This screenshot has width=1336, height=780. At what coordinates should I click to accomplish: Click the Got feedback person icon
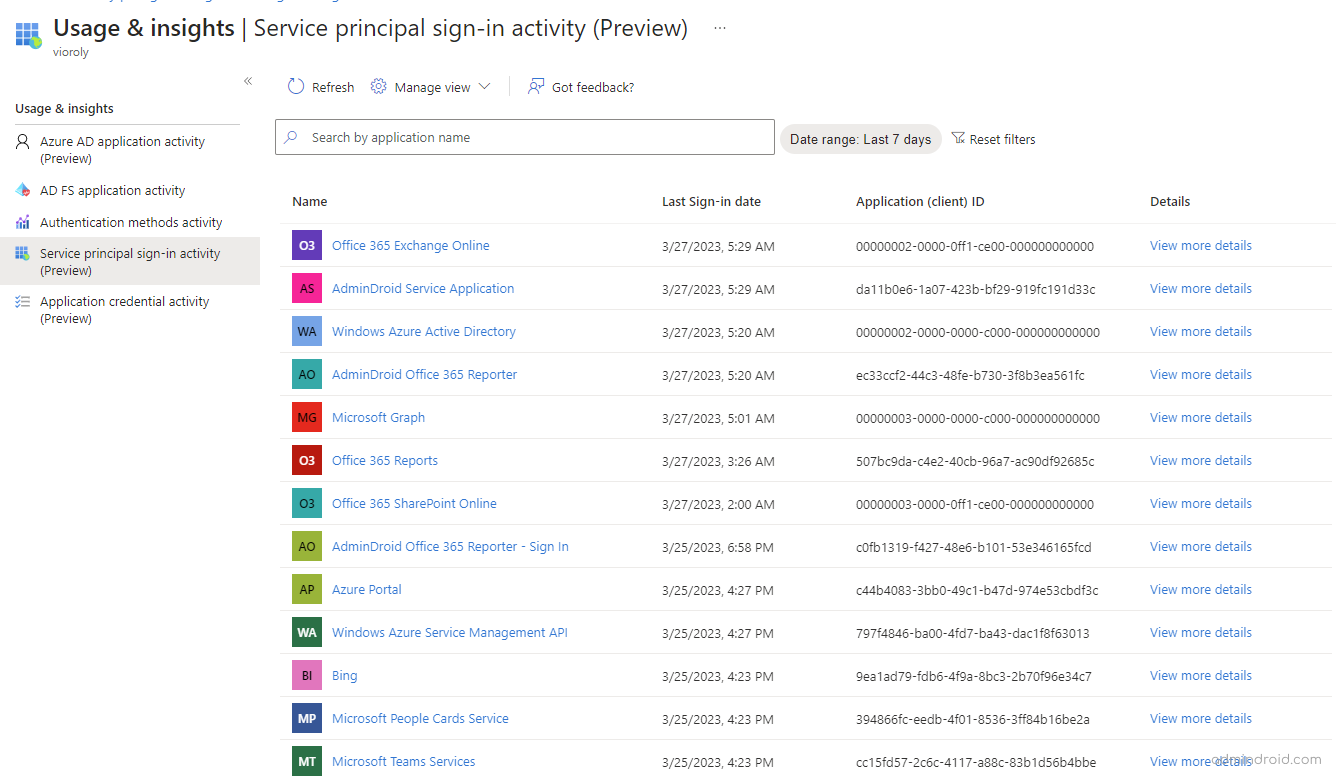coord(537,87)
